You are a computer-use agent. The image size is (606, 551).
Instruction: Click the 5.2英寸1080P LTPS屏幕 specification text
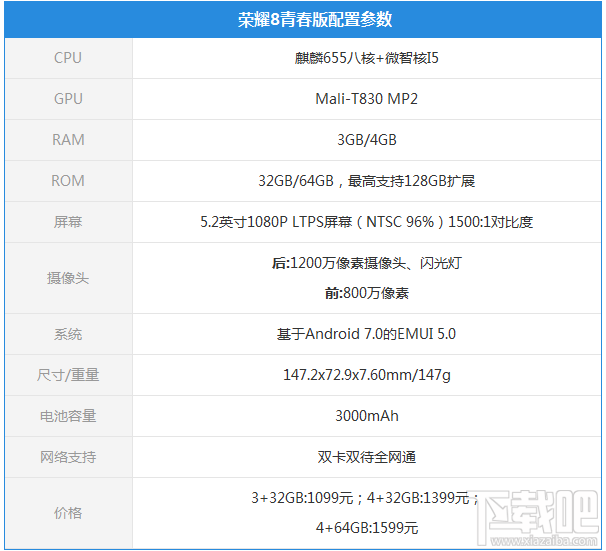[x=366, y=222]
